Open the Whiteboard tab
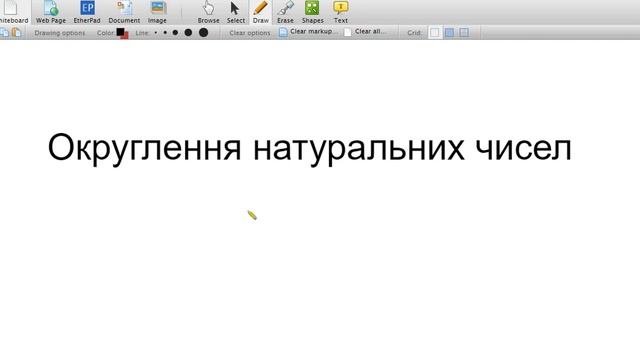 coord(14,12)
